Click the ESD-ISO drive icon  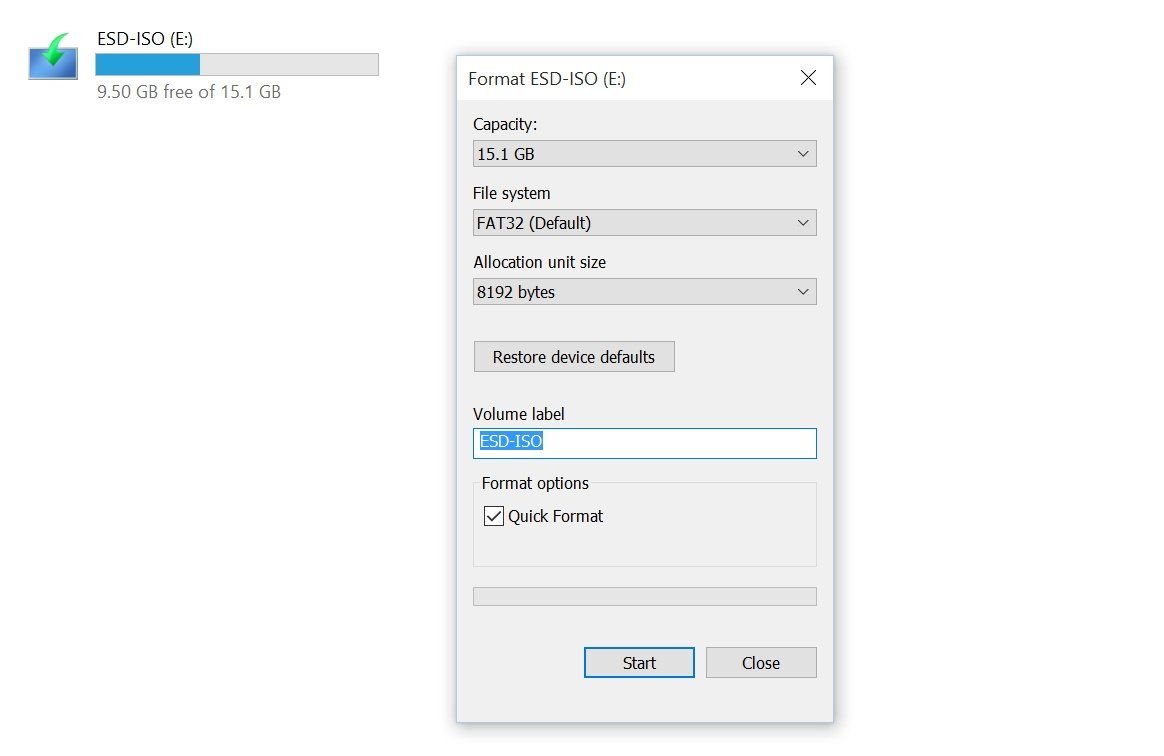pyautogui.click(x=51, y=62)
